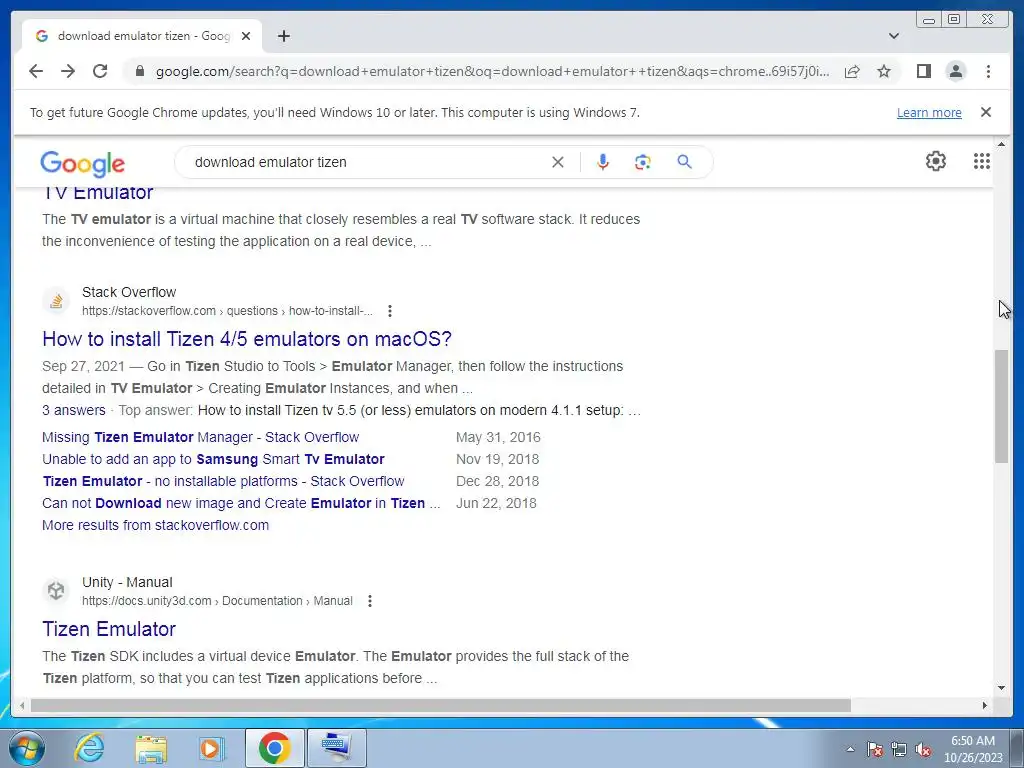Search by image with the Google Lens icon
The height and width of the screenshot is (768, 1024).
[x=643, y=162]
